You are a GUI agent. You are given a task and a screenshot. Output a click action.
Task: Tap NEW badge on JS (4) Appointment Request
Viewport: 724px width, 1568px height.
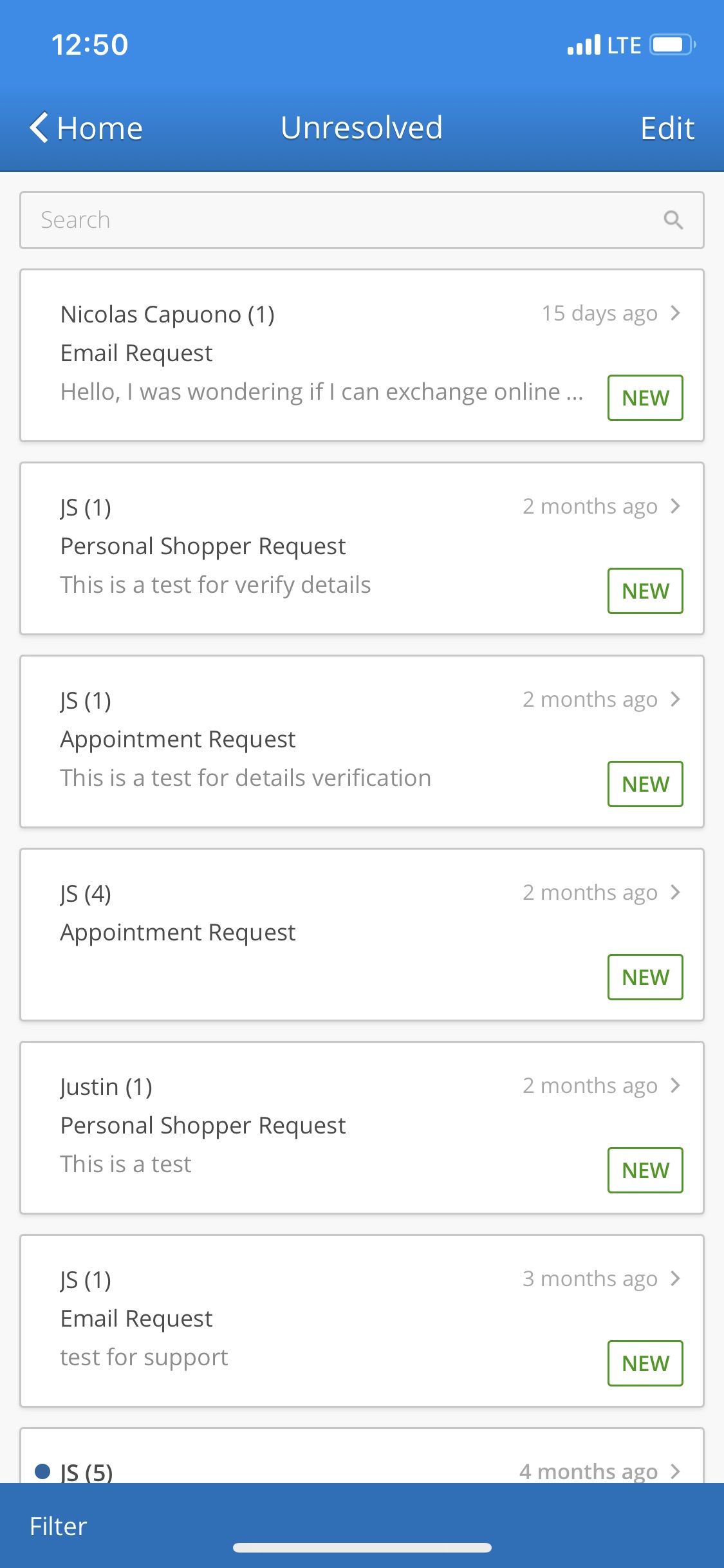645,977
